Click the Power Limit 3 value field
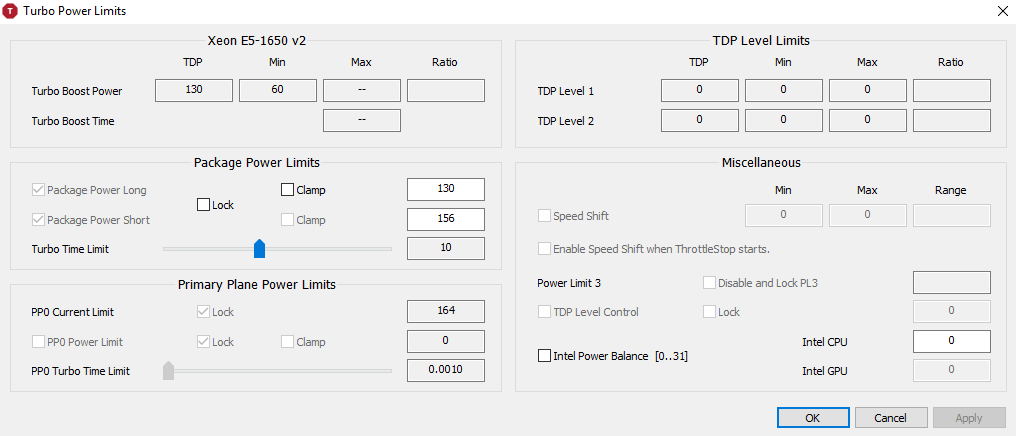1016x436 pixels. coord(951,283)
